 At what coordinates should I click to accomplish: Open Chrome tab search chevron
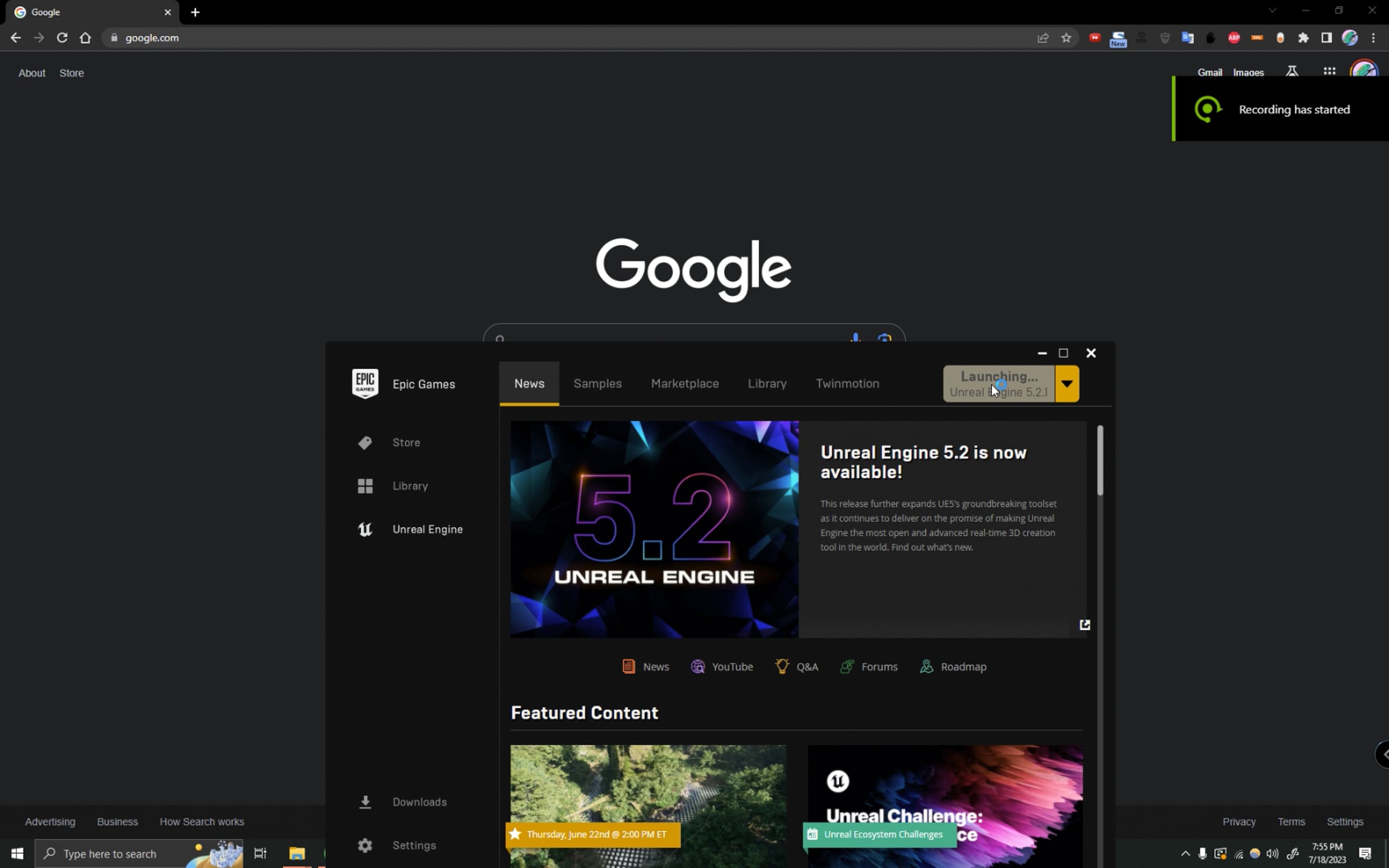pyautogui.click(x=1272, y=11)
